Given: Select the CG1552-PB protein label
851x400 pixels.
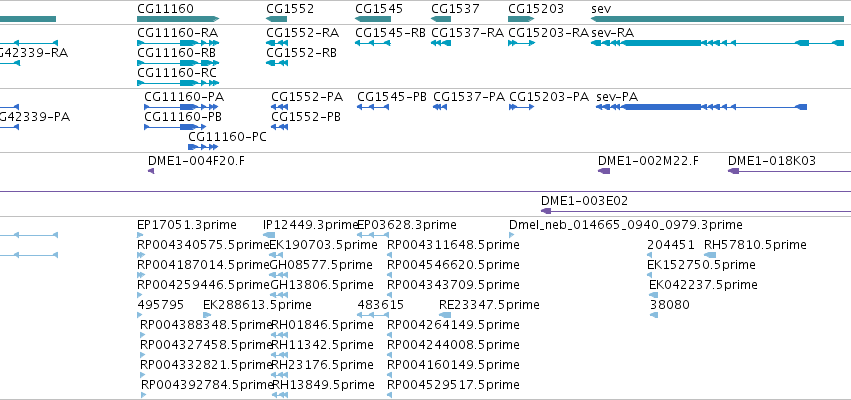Looking at the screenshot, I should (306, 117).
